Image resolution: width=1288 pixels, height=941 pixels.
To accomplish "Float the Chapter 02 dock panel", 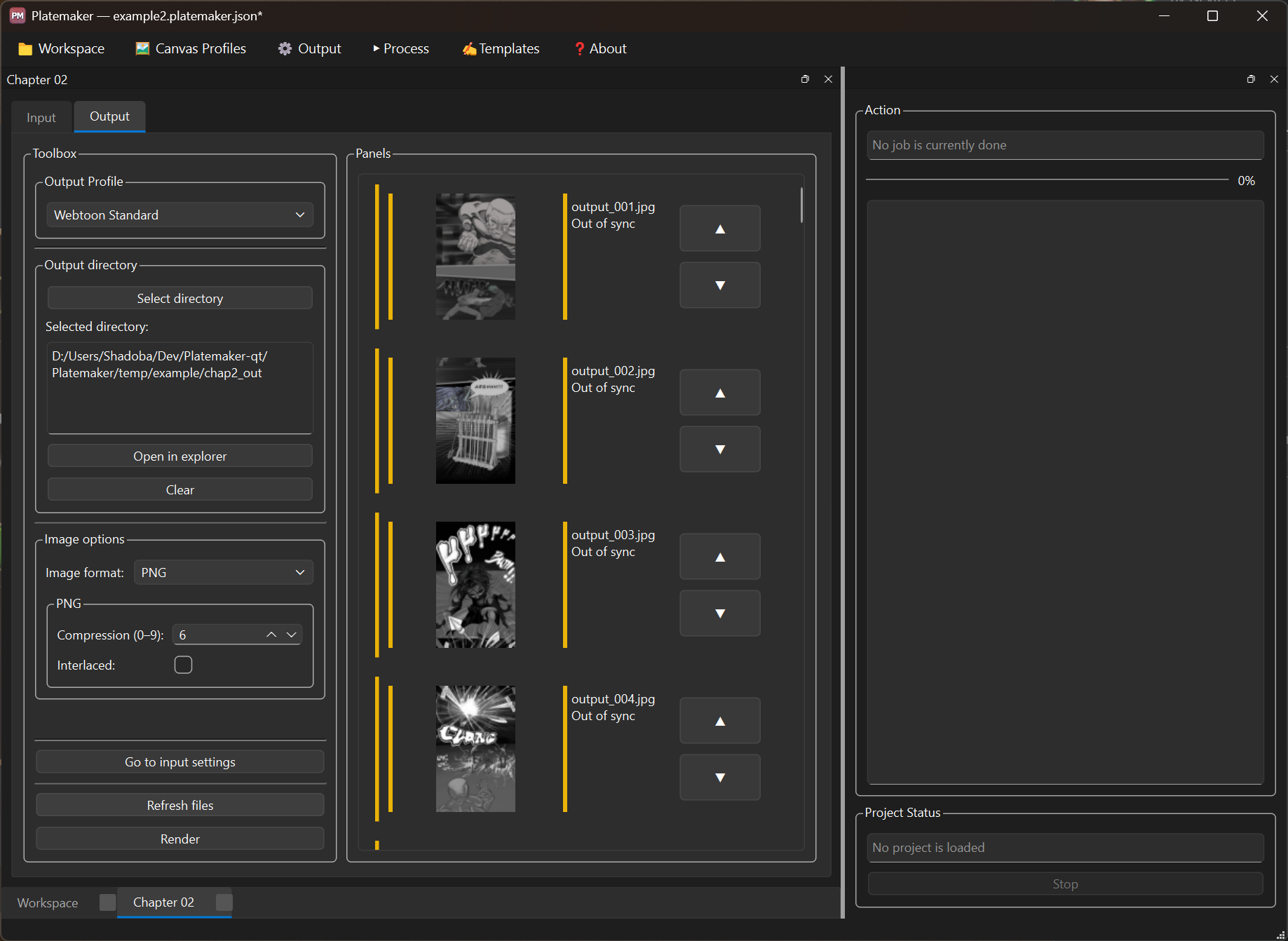I will tap(805, 79).
